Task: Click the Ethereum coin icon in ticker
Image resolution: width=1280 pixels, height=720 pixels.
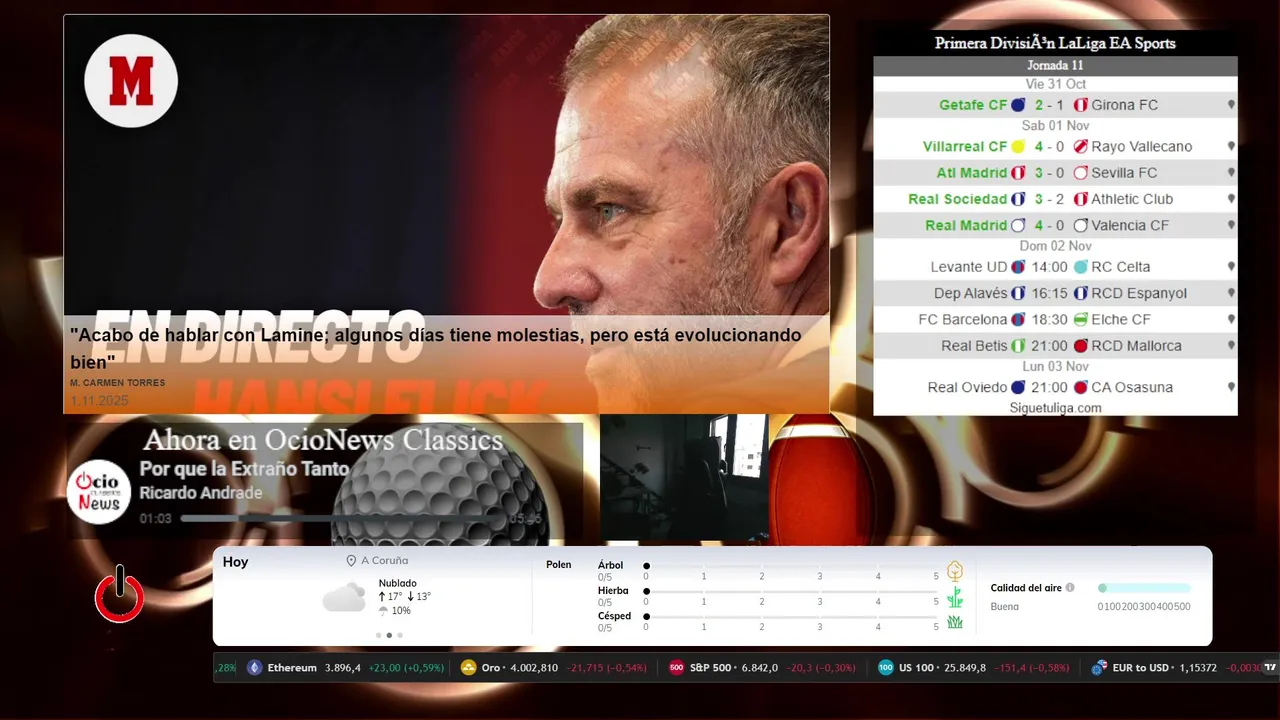Action: [x=254, y=668]
